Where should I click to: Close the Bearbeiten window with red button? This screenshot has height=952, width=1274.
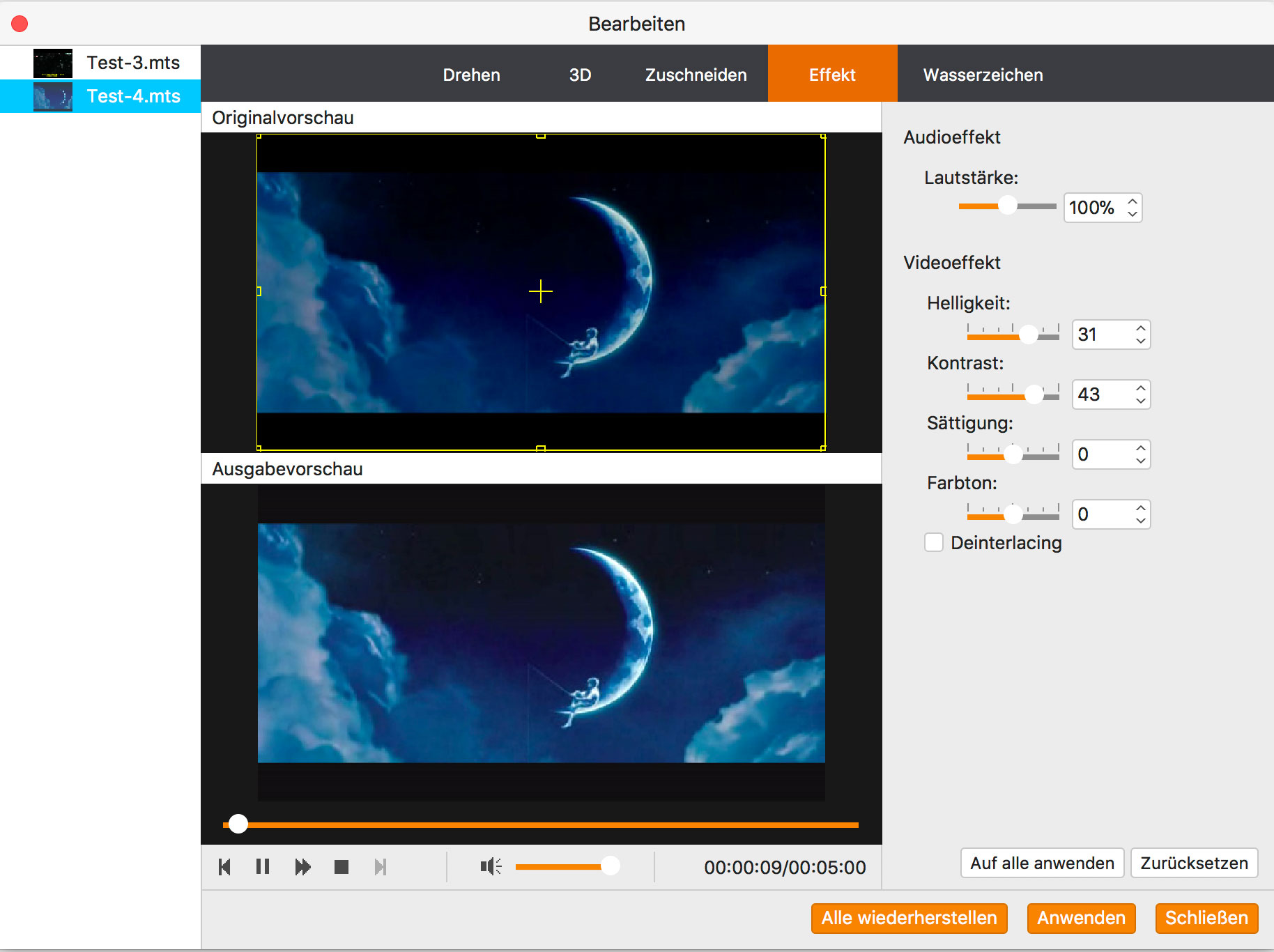click(x=20, y=24)
